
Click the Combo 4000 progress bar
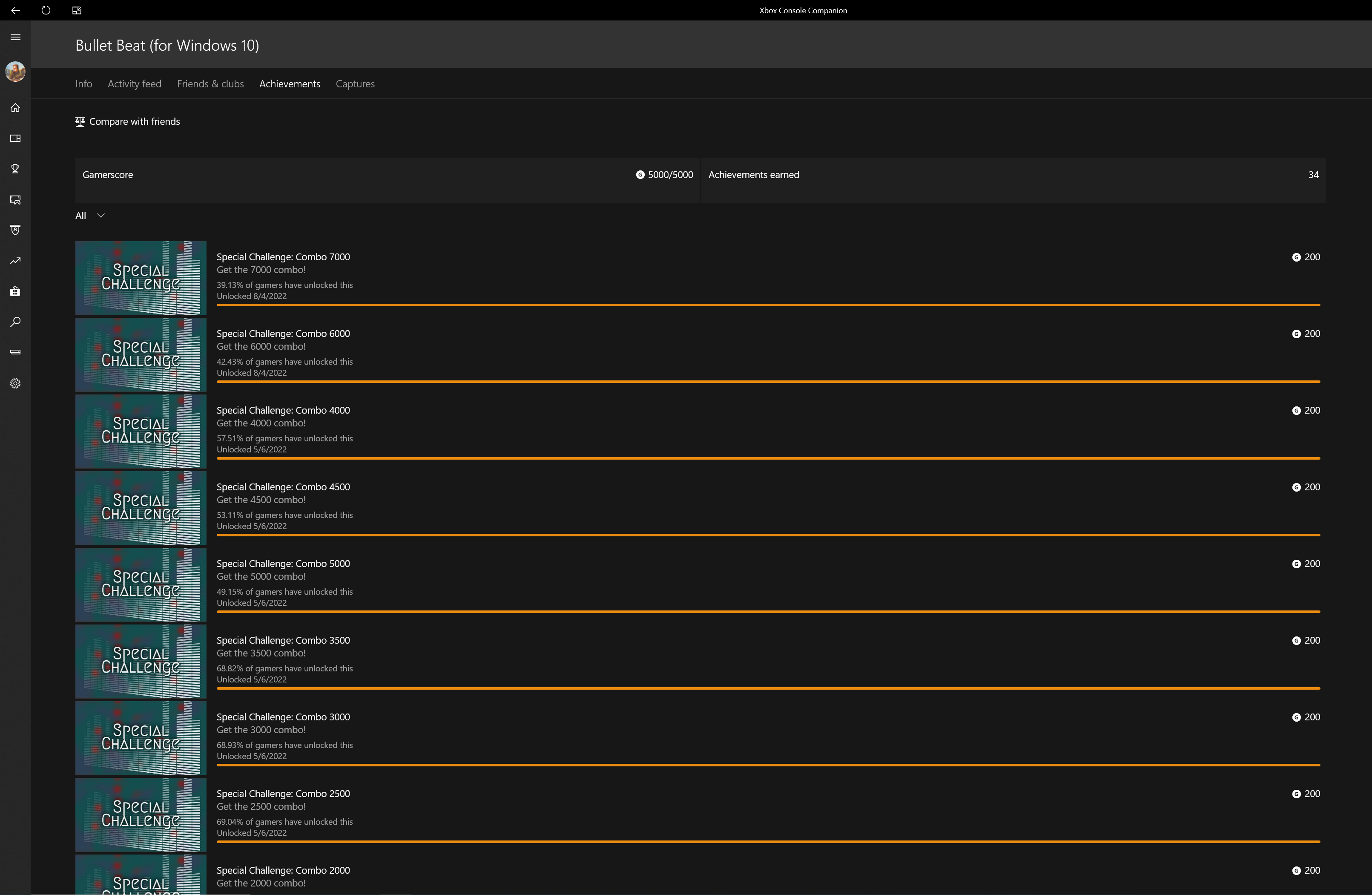768,458
